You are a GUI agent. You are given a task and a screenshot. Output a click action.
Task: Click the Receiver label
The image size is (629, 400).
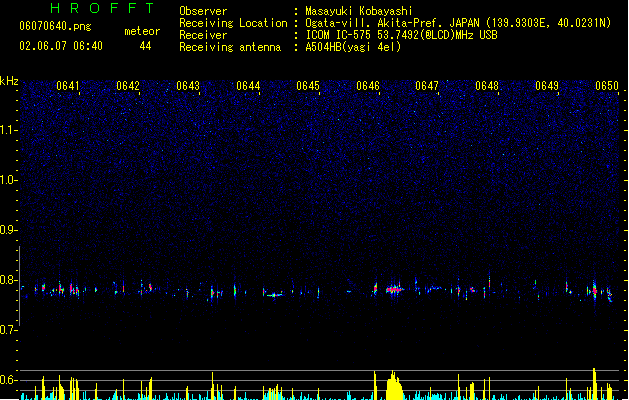click(203, 35)
